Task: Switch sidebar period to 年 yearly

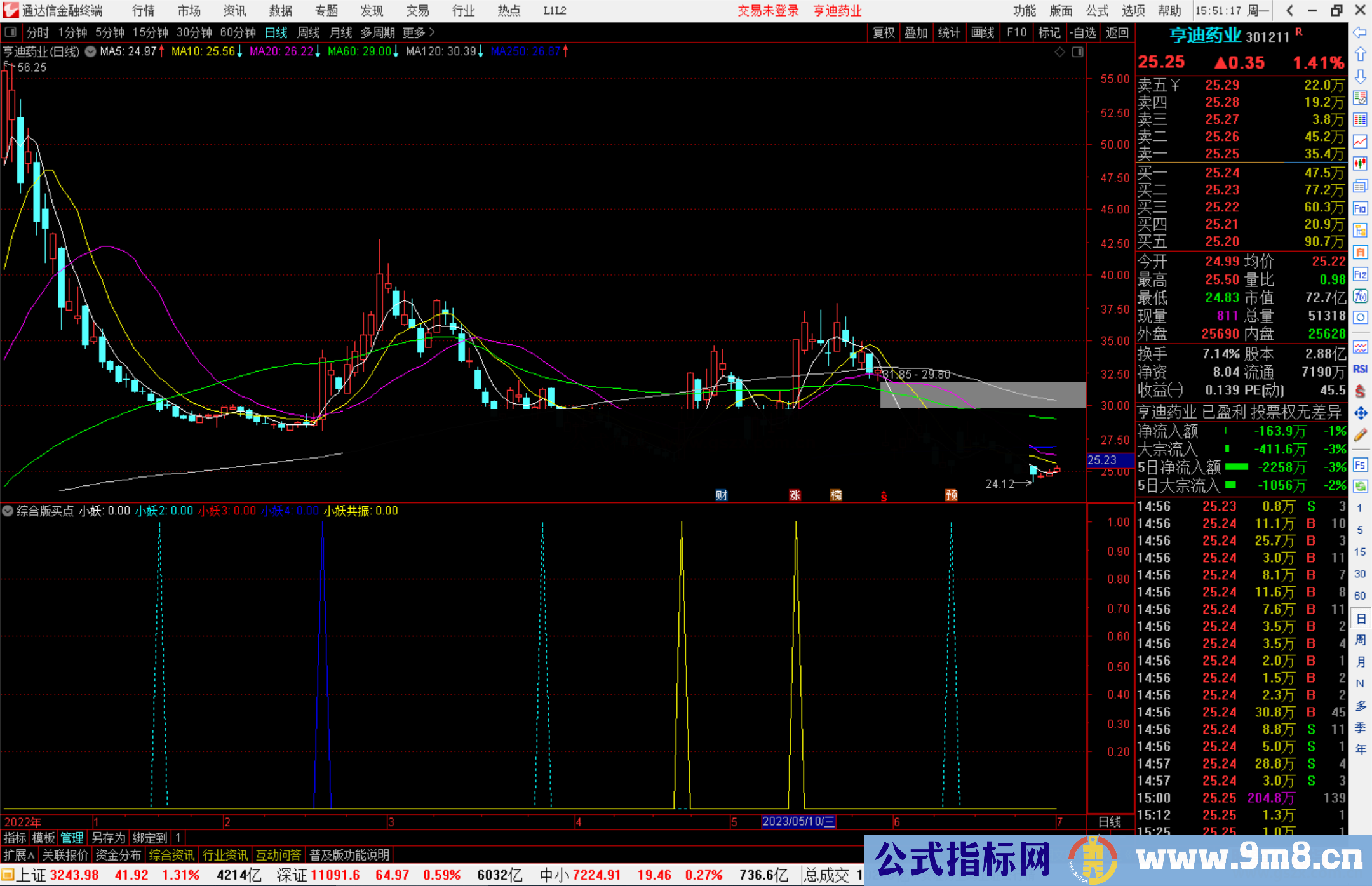Action: click(x=1360, y=749)
